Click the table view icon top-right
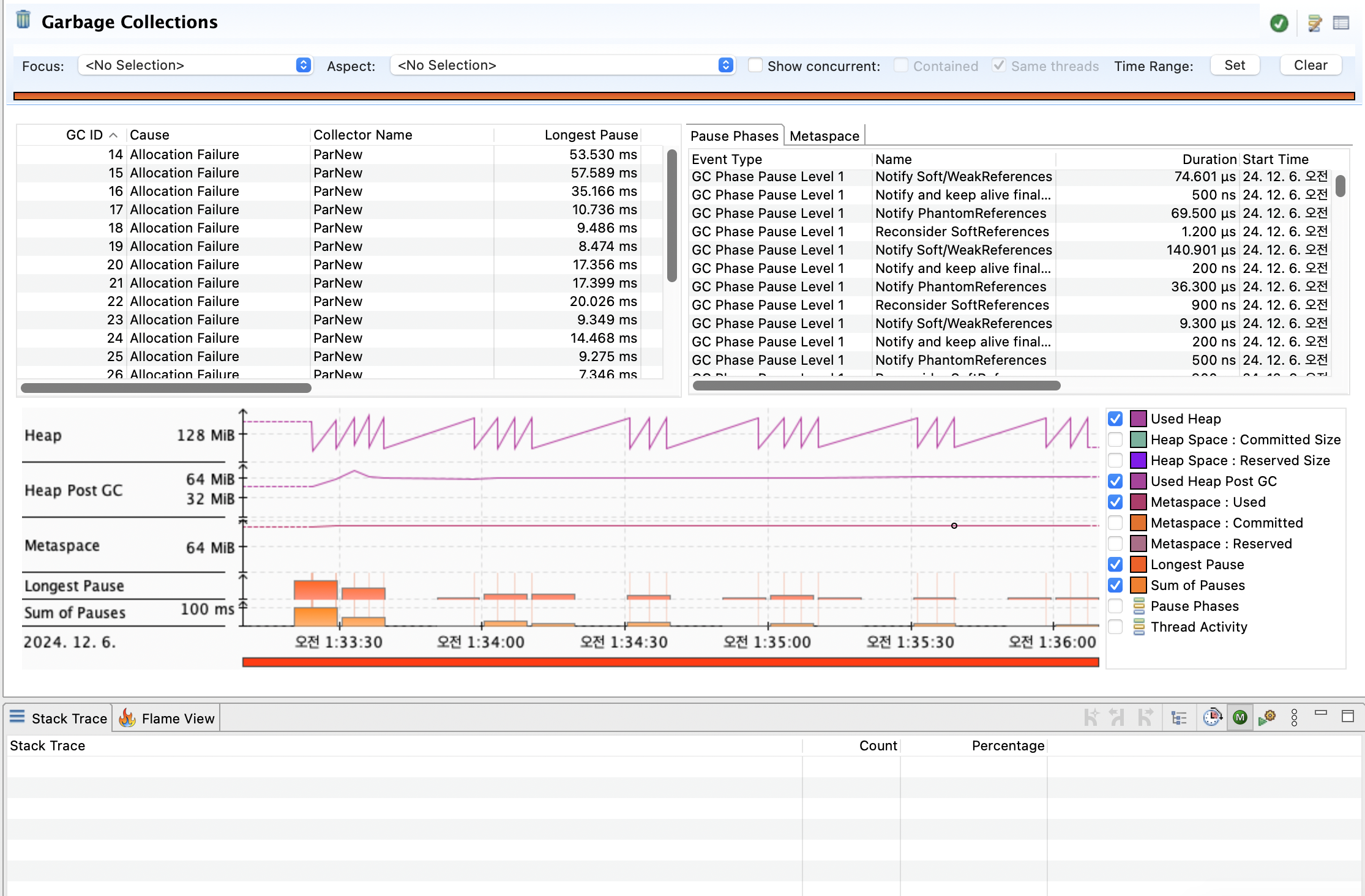Screen dimensions: 1365x896 click(1341, 23)
